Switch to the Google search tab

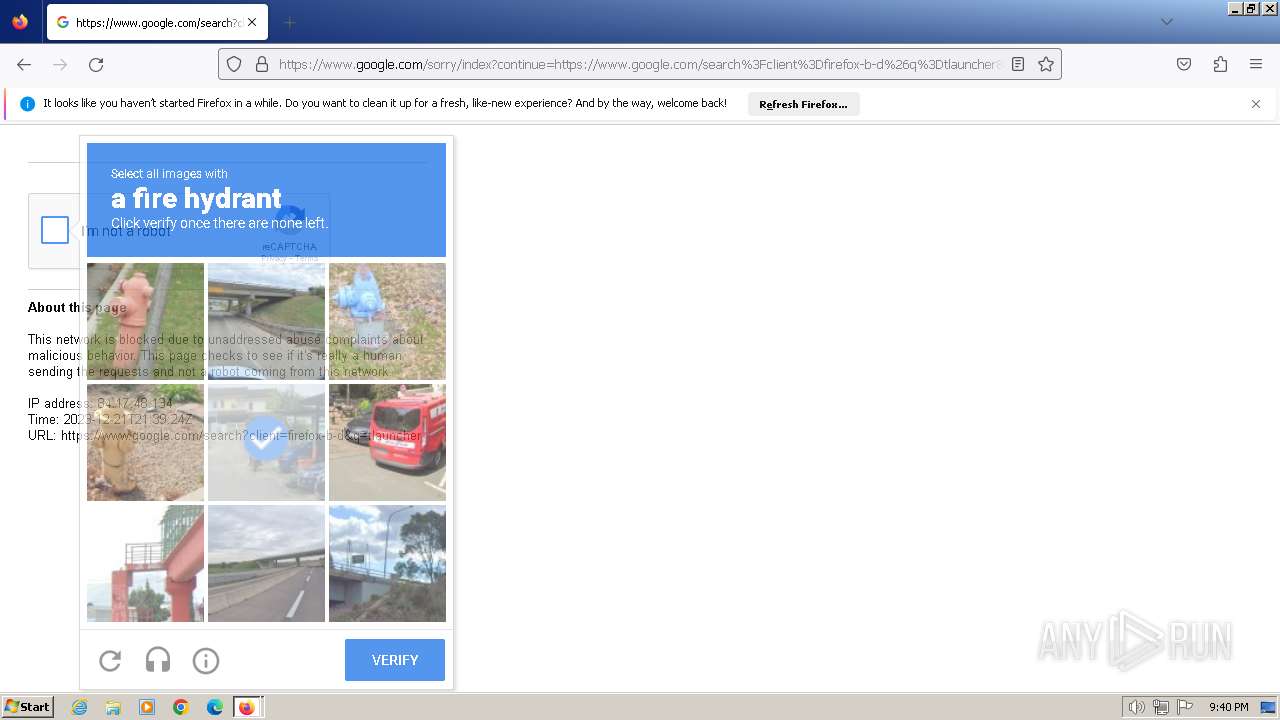click(x=156, y=22)
